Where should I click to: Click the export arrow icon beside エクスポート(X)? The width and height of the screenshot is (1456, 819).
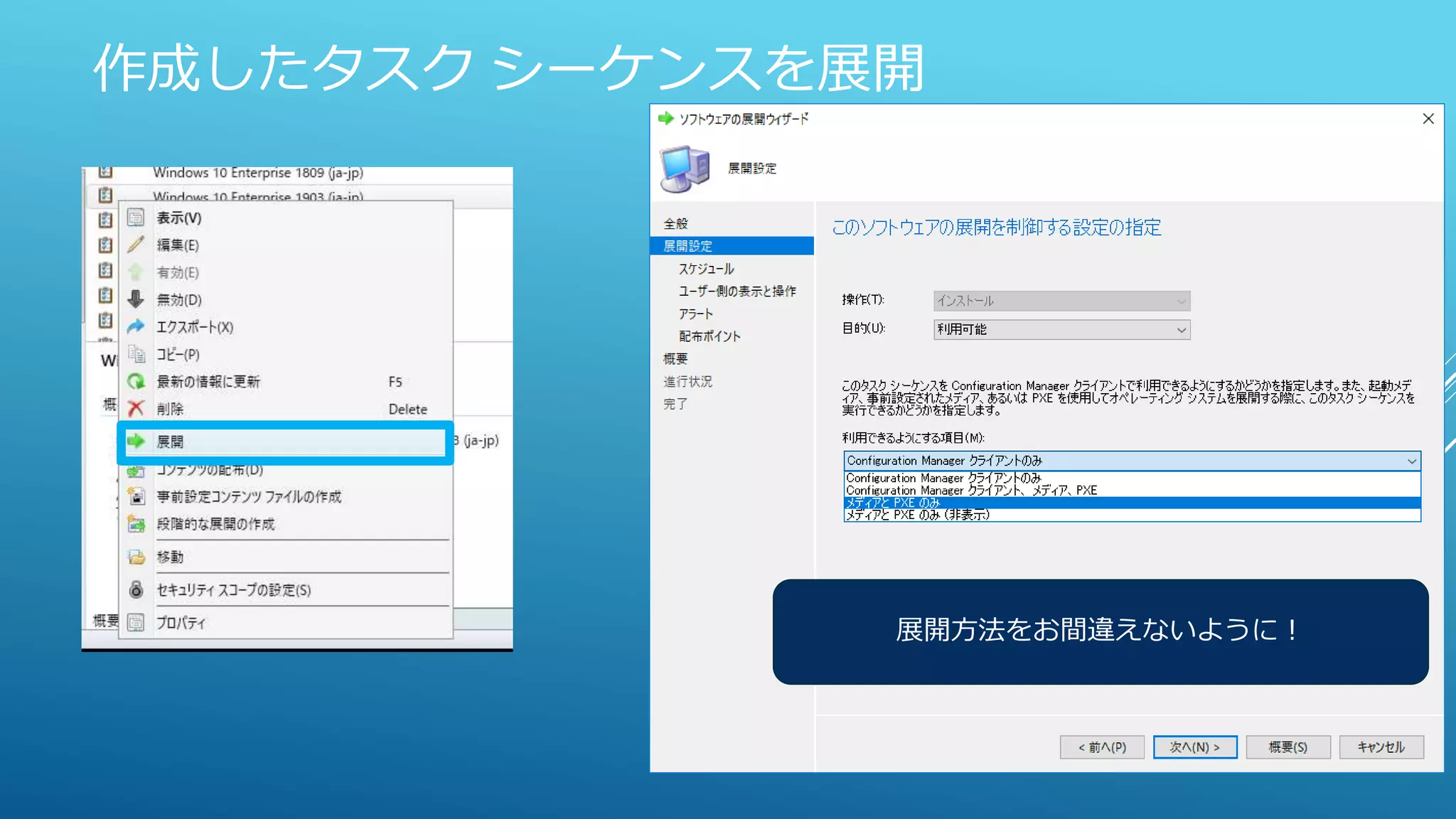136,326
